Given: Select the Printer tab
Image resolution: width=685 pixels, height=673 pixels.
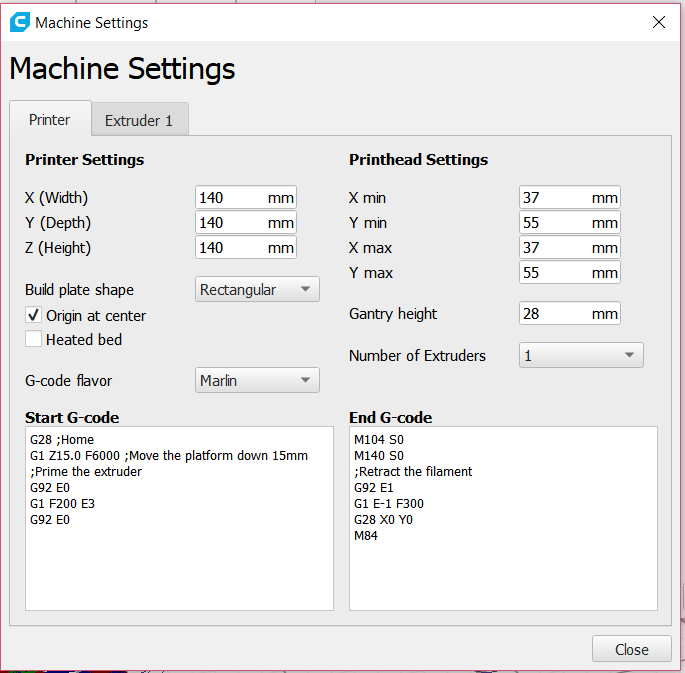Looking at the screenshot, I should coord(49,119).
